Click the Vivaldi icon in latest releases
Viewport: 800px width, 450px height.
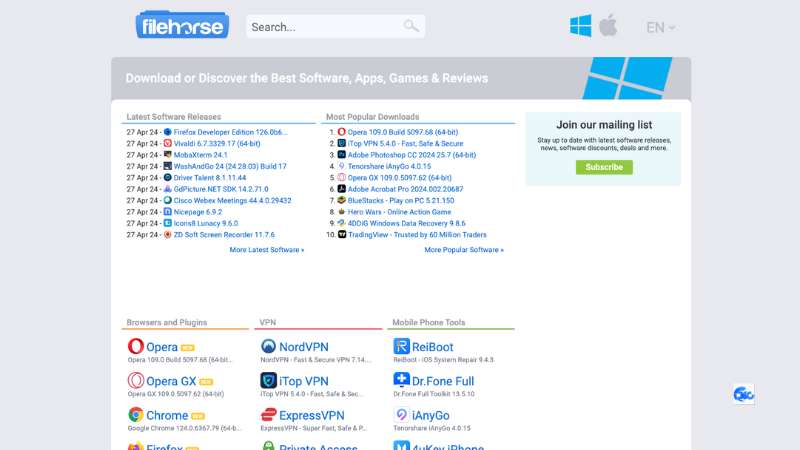point(167,143)
